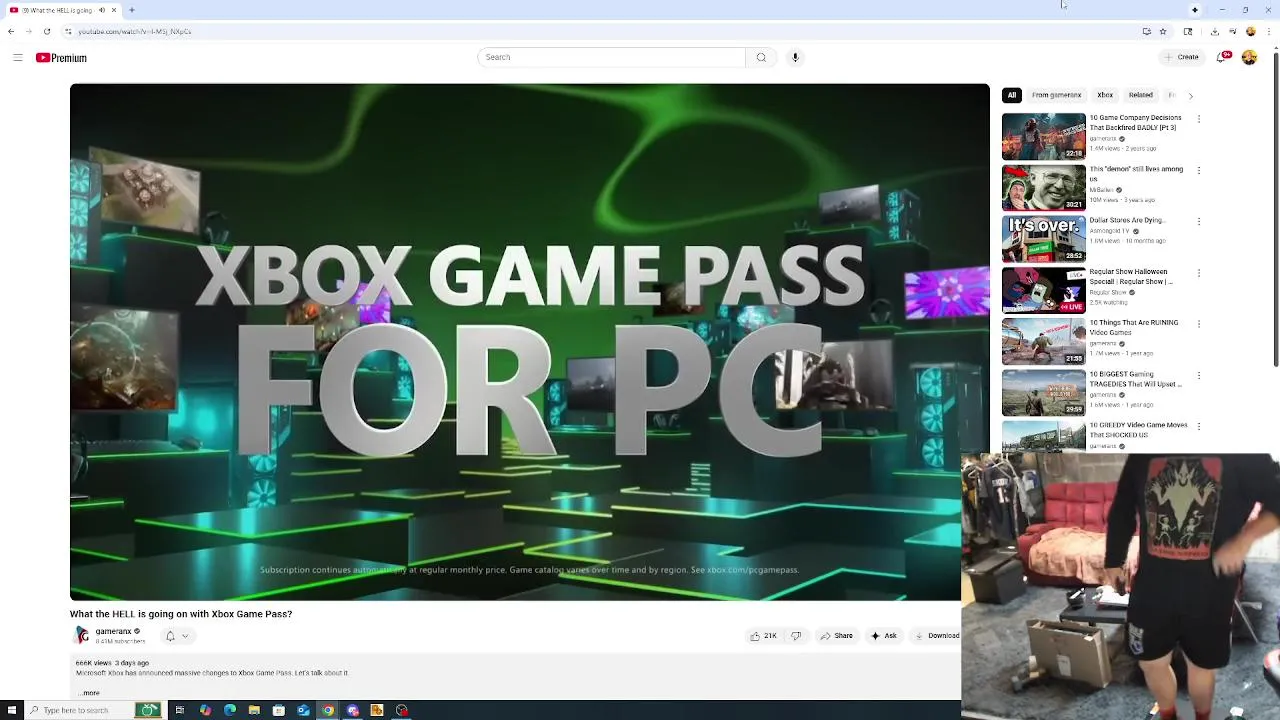Open Regular Show Halloween Special live thumbnail
Viewport: 1280px width, 720px height.
coord(1043,290)
